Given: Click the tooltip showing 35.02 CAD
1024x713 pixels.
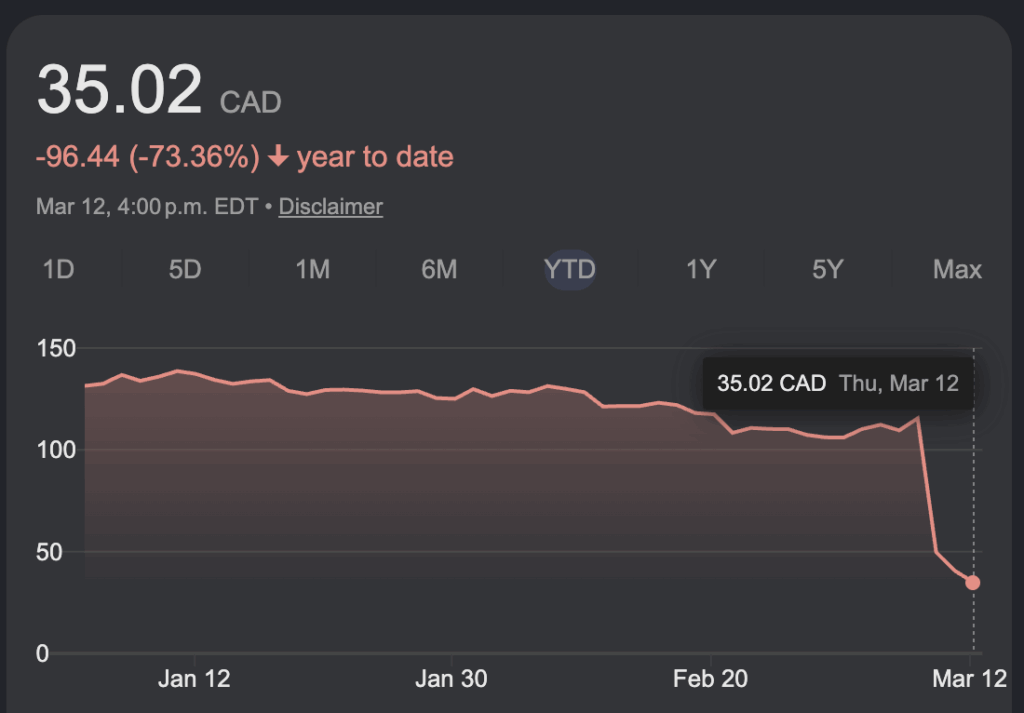Looking at the screenshot, I should coord(837,383).
